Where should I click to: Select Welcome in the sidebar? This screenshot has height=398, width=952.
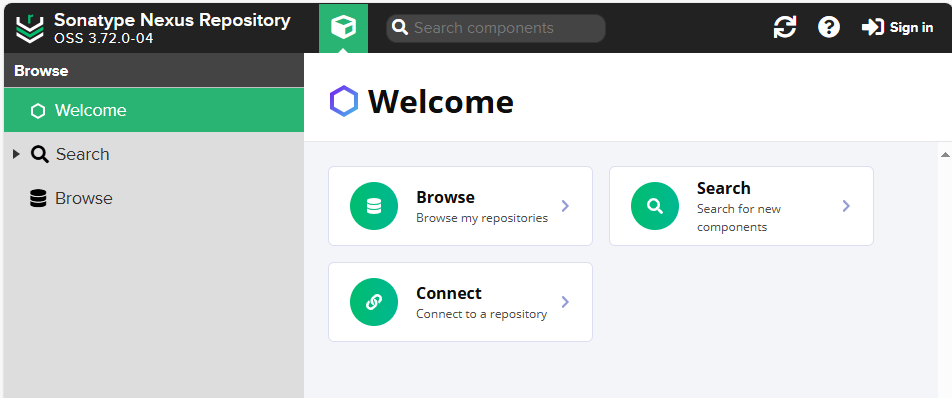[154, 110]
